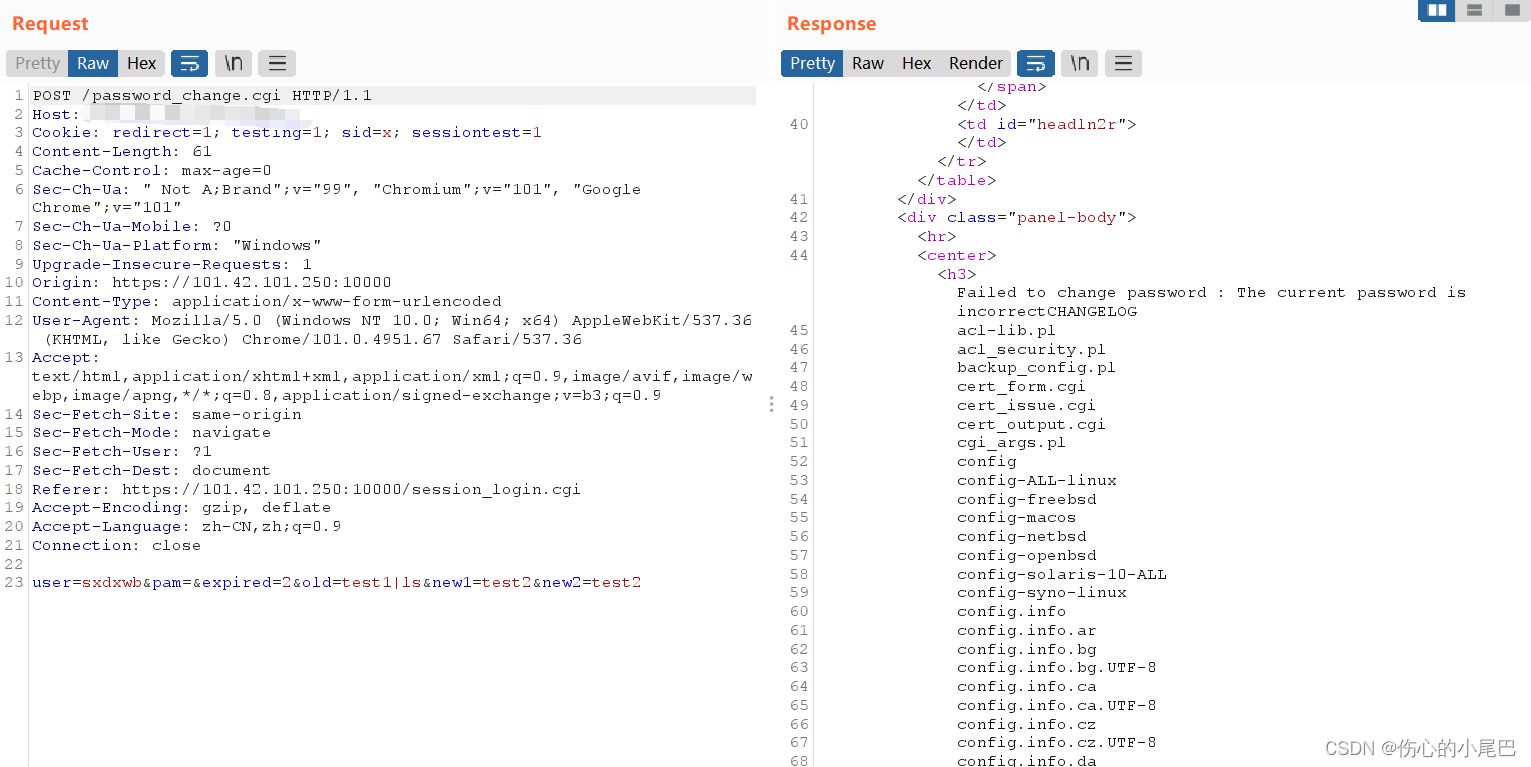Open hamburger options menu in Request panel
This screenshot has width=1531, height=767.
coord(277,63)
